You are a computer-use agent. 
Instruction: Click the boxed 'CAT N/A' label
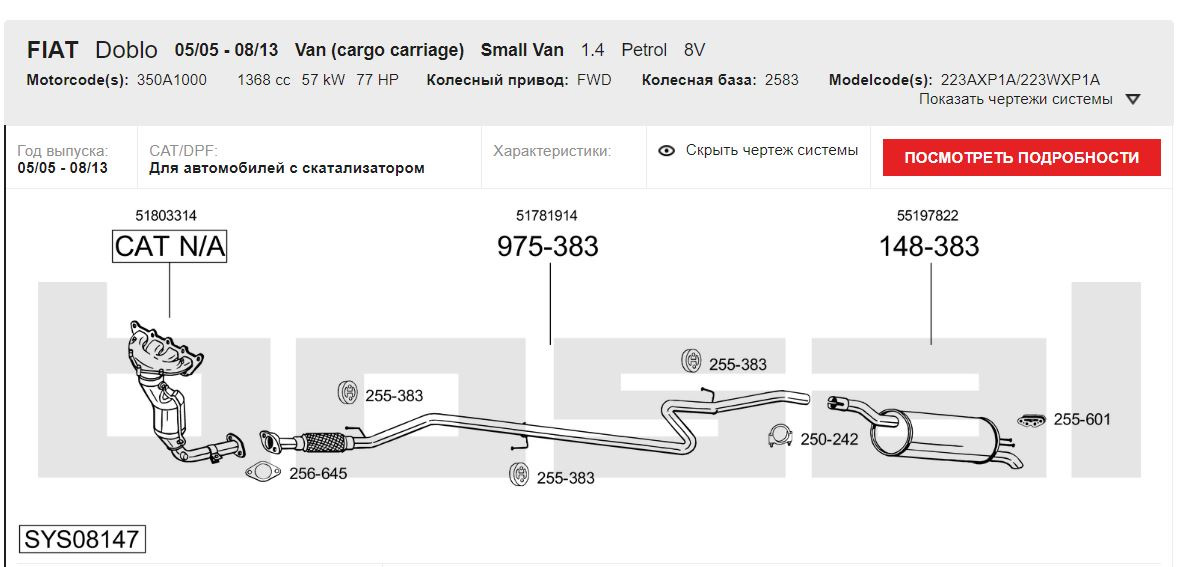point(169,246)
